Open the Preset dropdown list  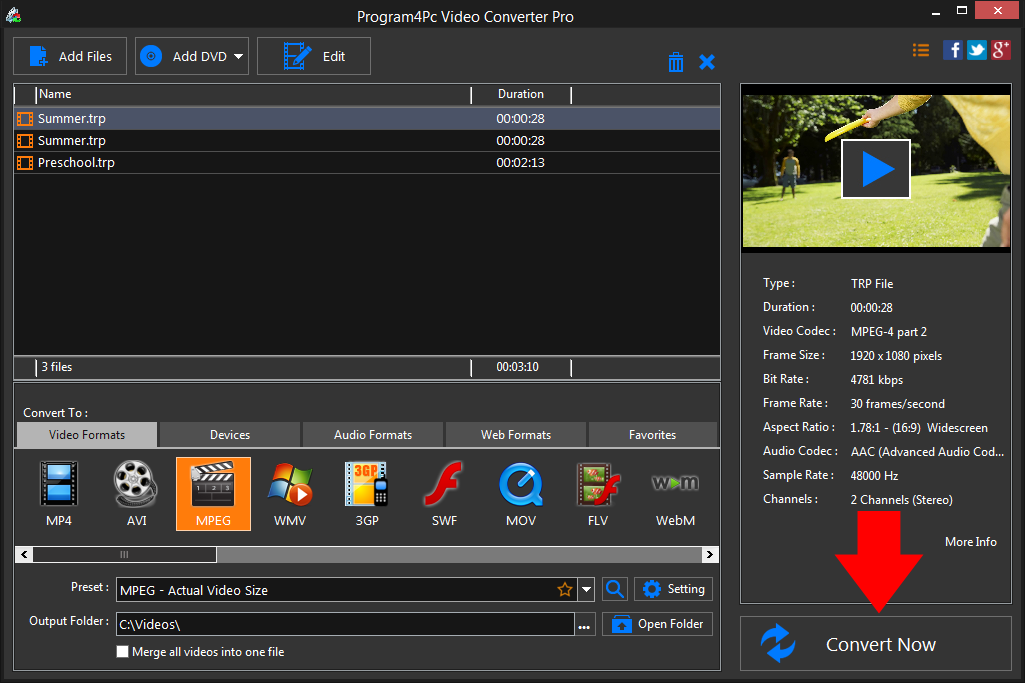pos(586,589)
